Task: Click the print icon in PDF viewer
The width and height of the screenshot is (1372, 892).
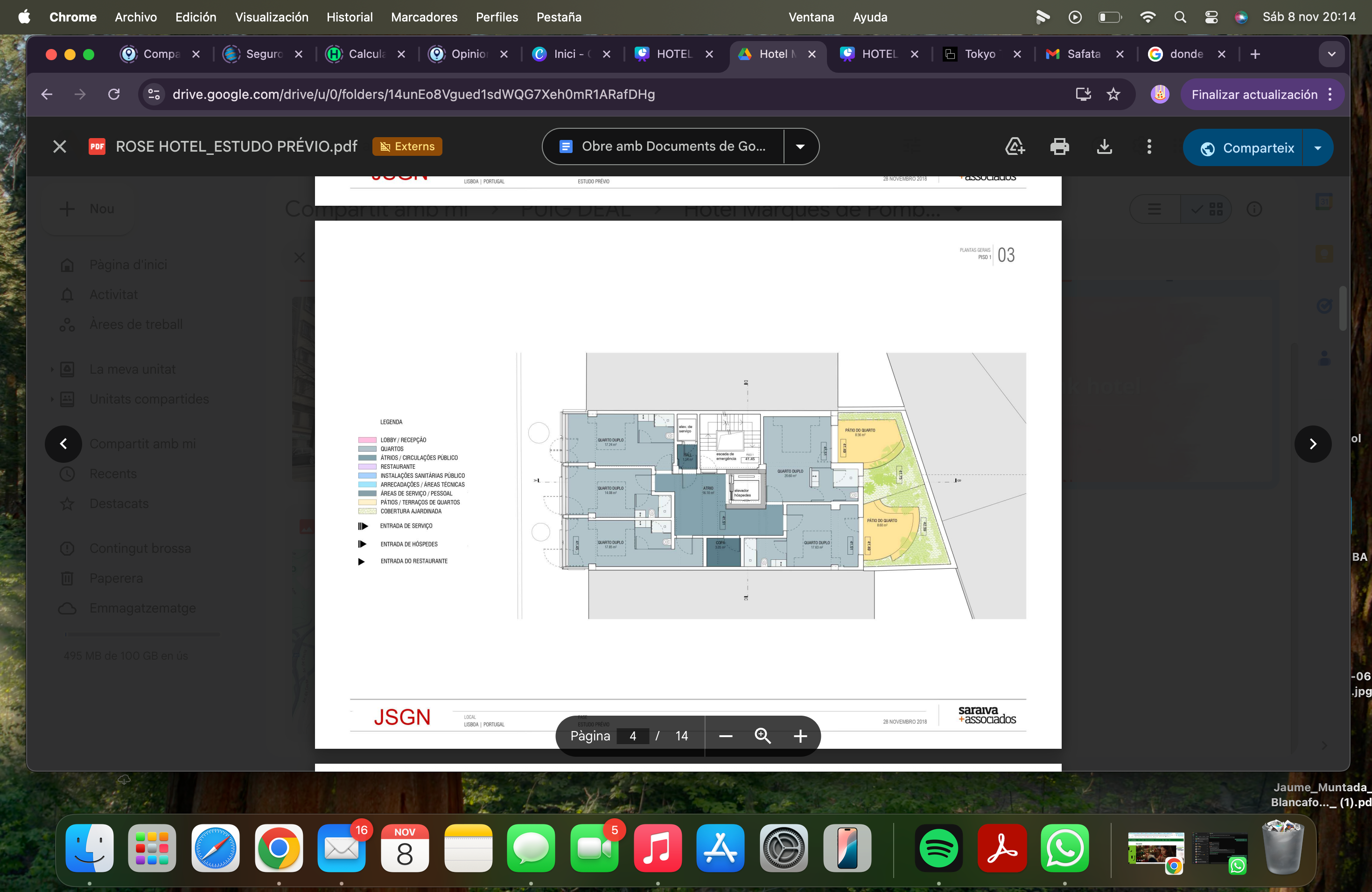Action: pyautogui.click(x=1059, y=147)
